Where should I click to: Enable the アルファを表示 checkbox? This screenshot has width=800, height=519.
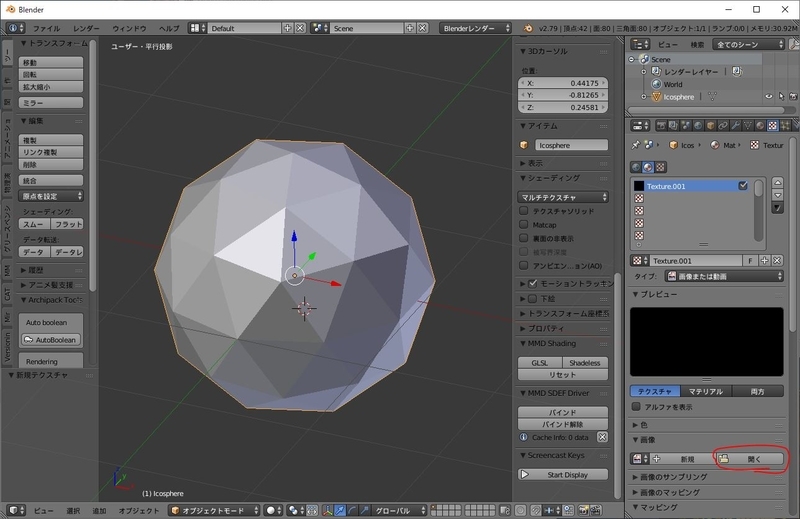[636, 407]
